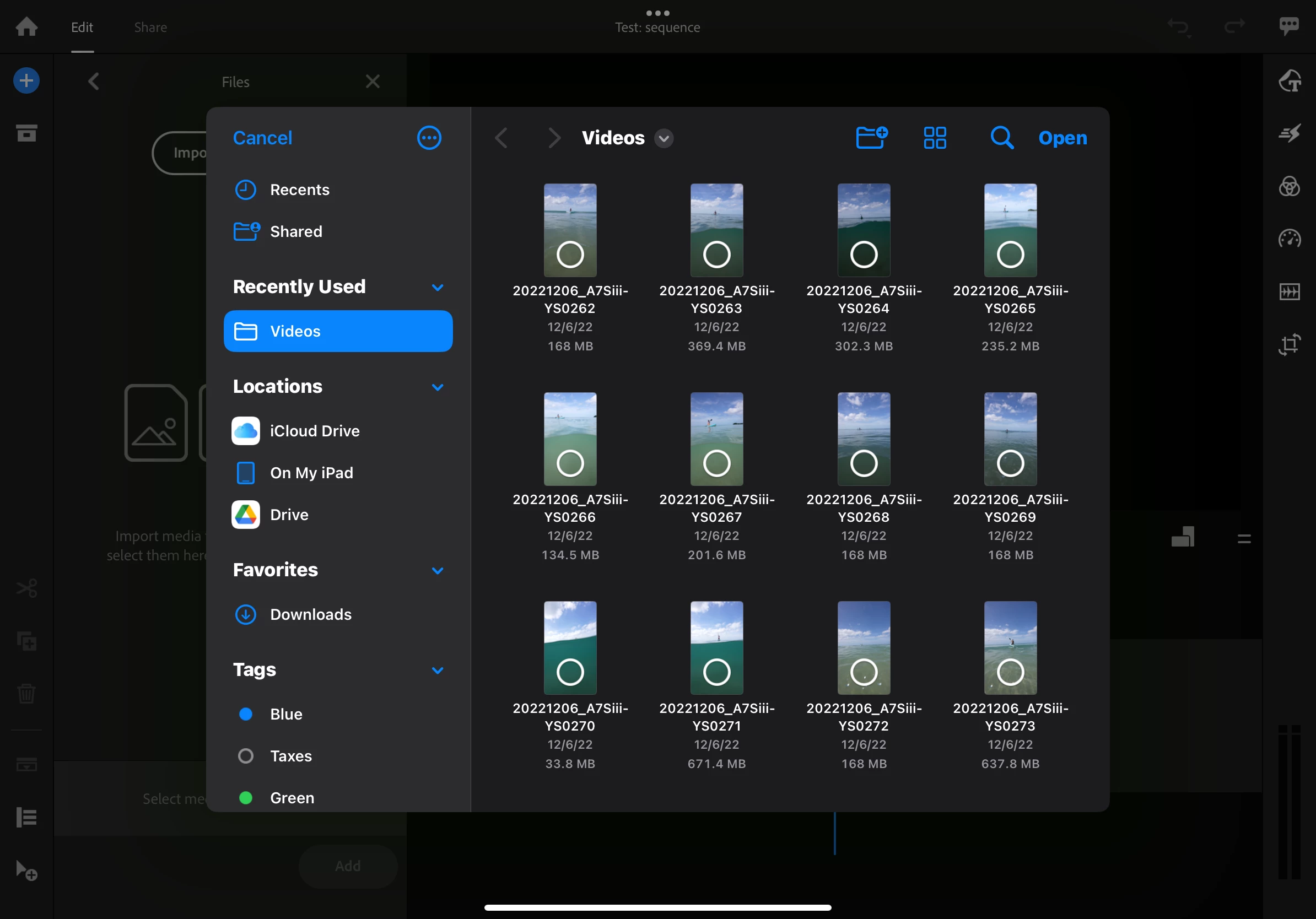Screen dimensions: 1316x919
Task: Collapse the Recently Used section
Action: pos(438,287)
